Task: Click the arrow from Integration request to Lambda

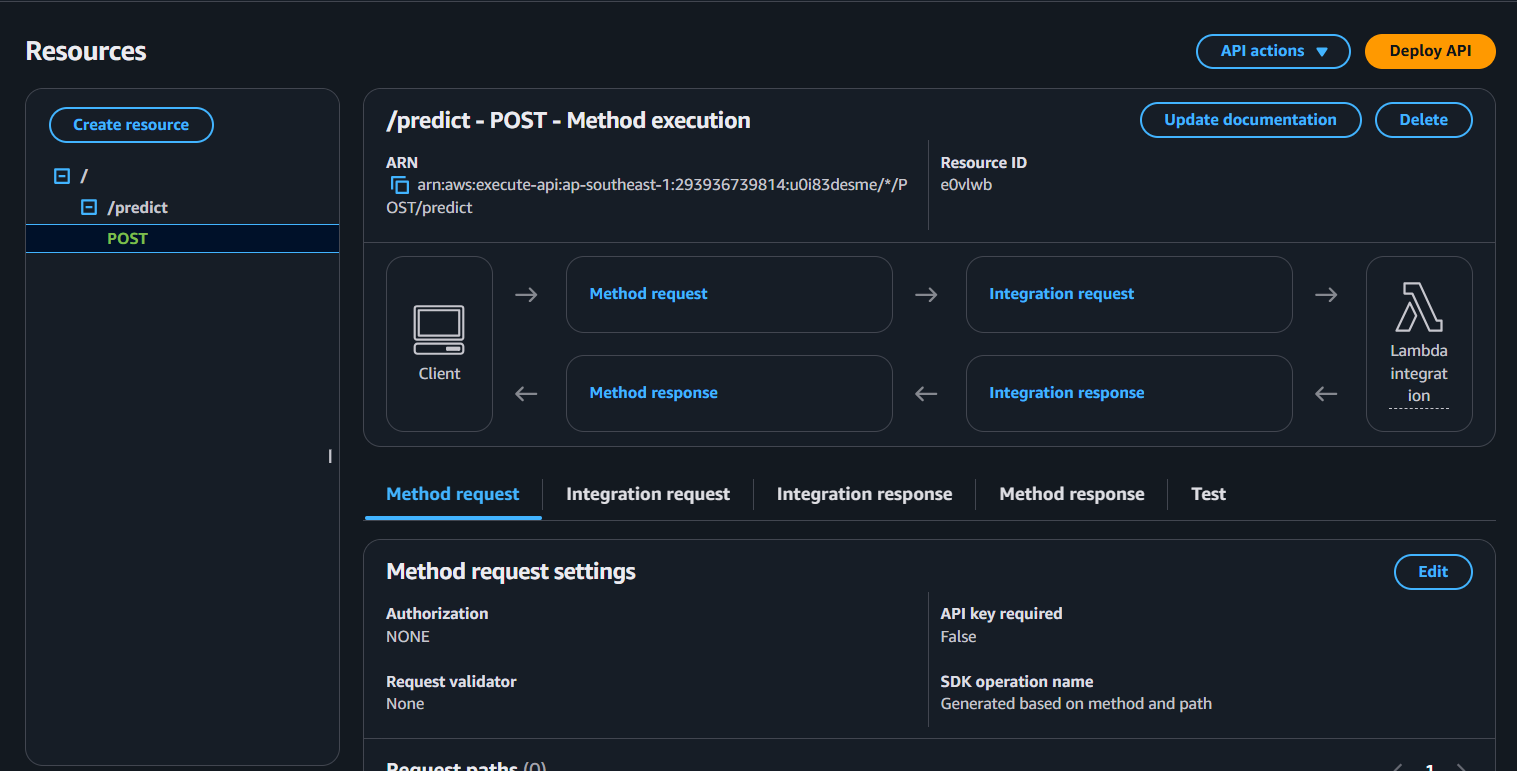Action: [1326, 295]
